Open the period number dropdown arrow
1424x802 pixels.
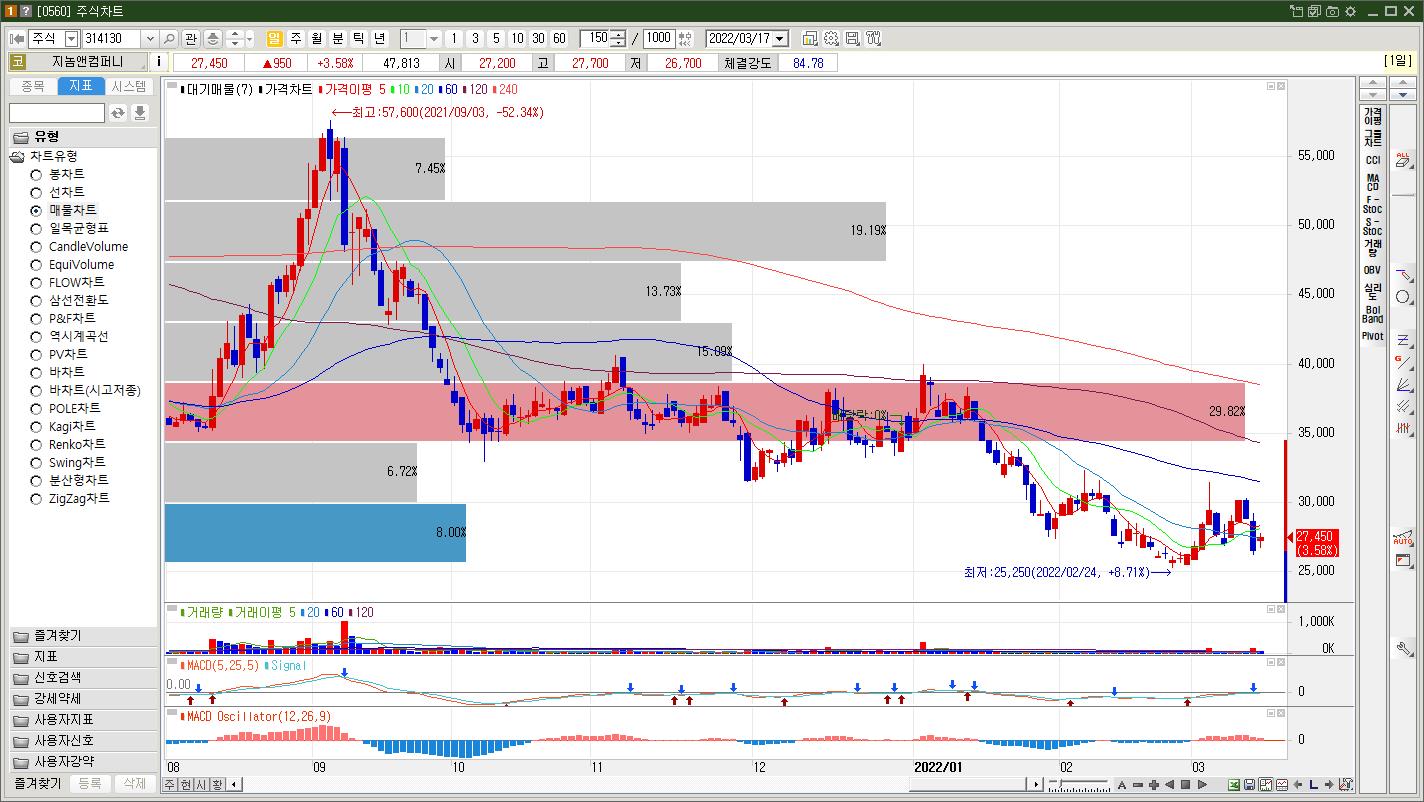[x=434, y=39]
